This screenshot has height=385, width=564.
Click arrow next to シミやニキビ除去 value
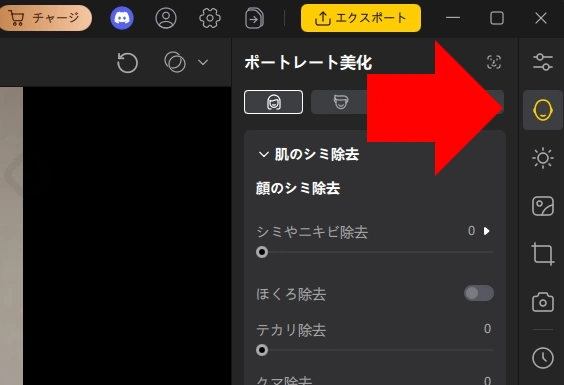(487, 231)
